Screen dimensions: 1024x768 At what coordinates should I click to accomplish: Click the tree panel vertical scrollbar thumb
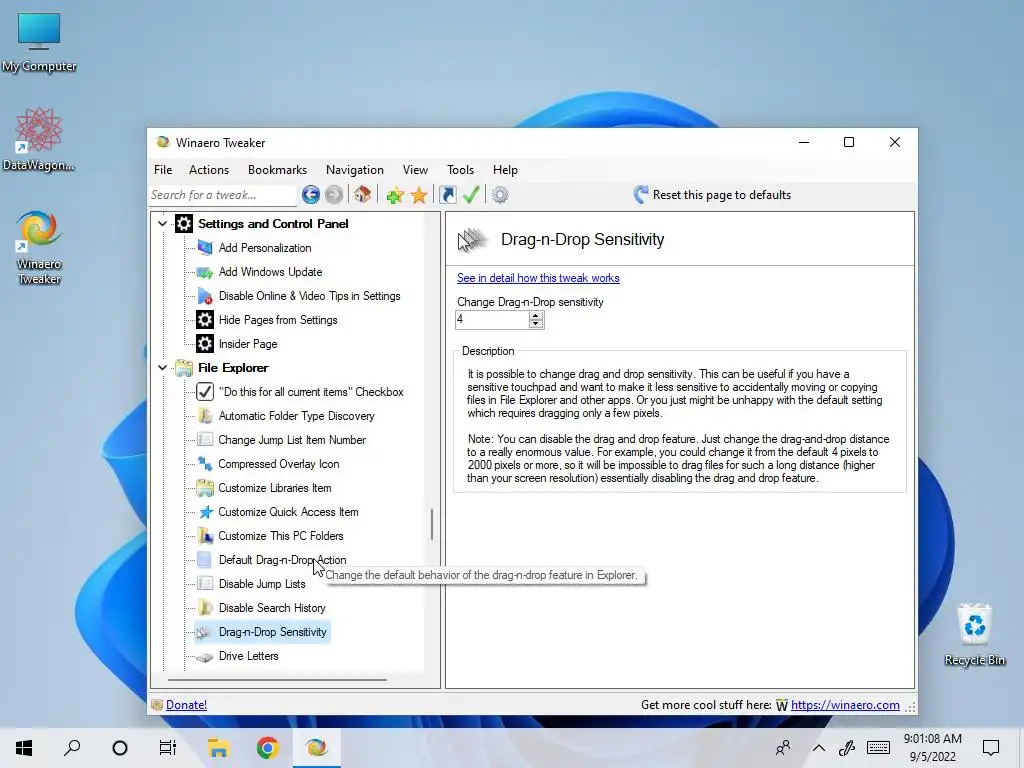[x=432, y=524]
